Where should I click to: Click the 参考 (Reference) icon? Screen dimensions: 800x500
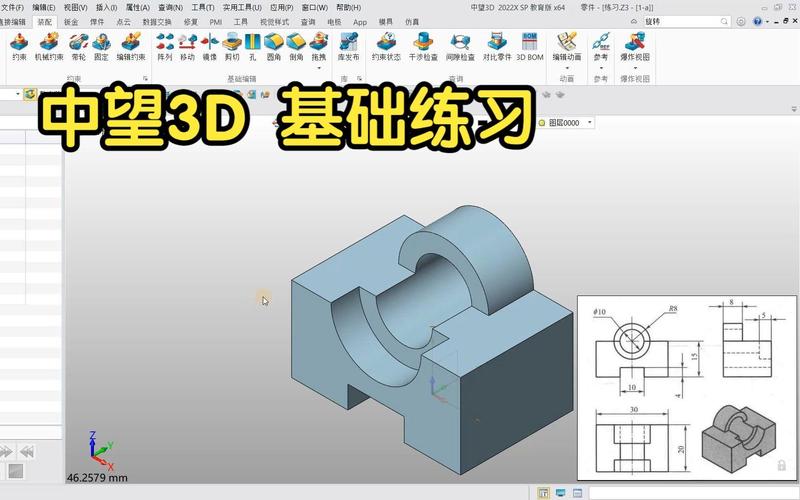click(x=601, y=42)
